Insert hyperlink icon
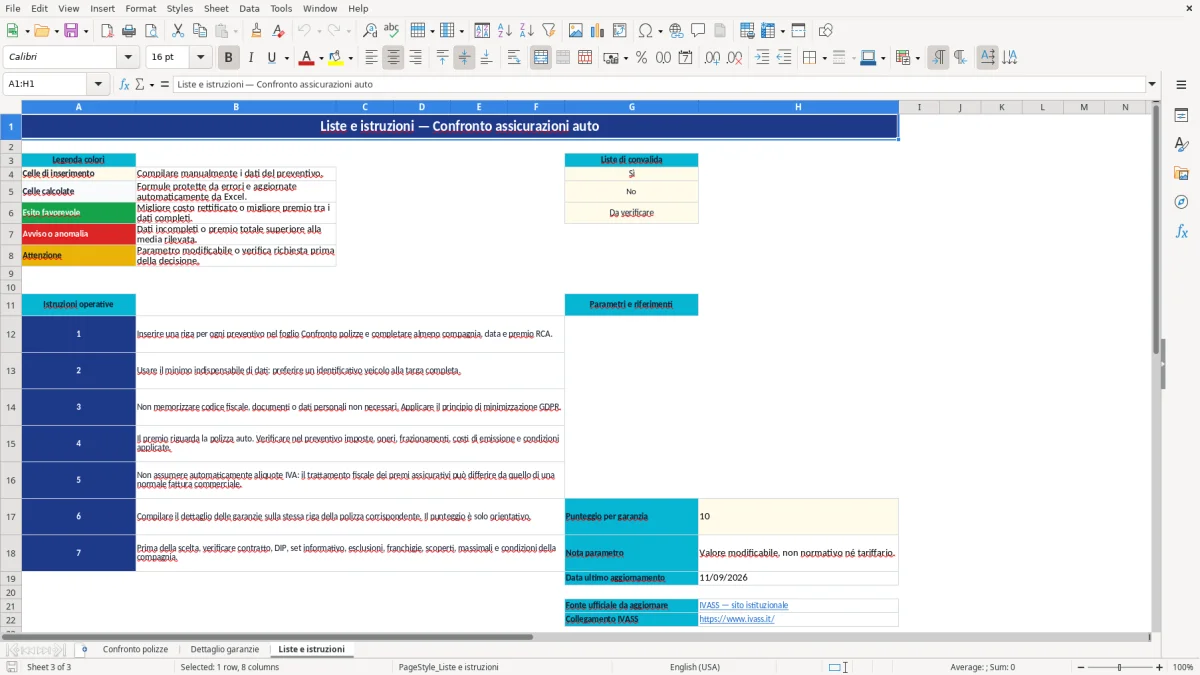 676,31
